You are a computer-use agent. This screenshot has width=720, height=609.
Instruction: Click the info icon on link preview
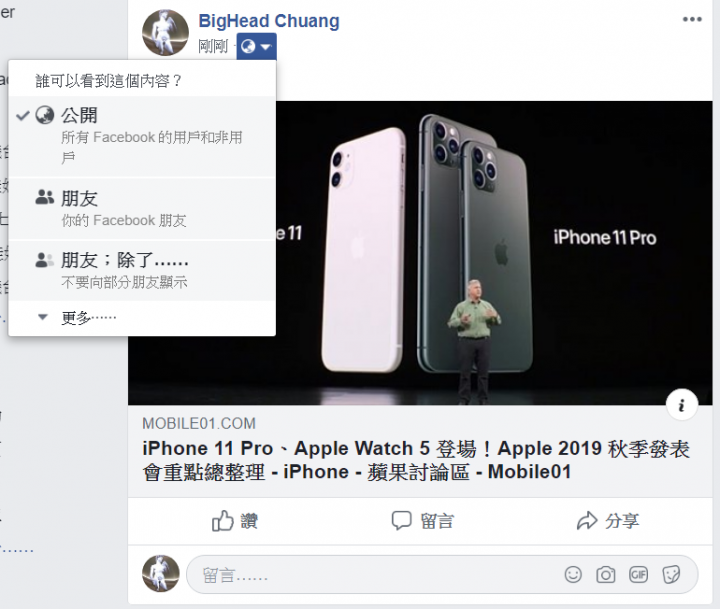pyautogui.click(x=682, y=405)
